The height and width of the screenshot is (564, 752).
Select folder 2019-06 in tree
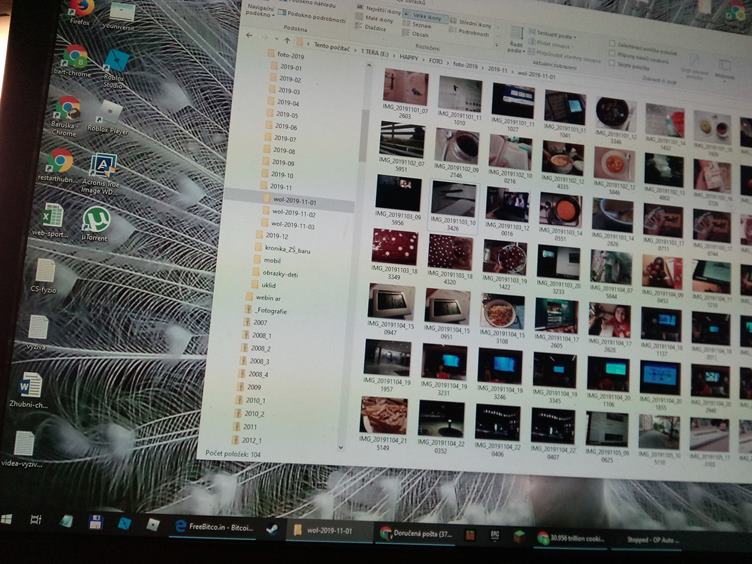point(281,127)
